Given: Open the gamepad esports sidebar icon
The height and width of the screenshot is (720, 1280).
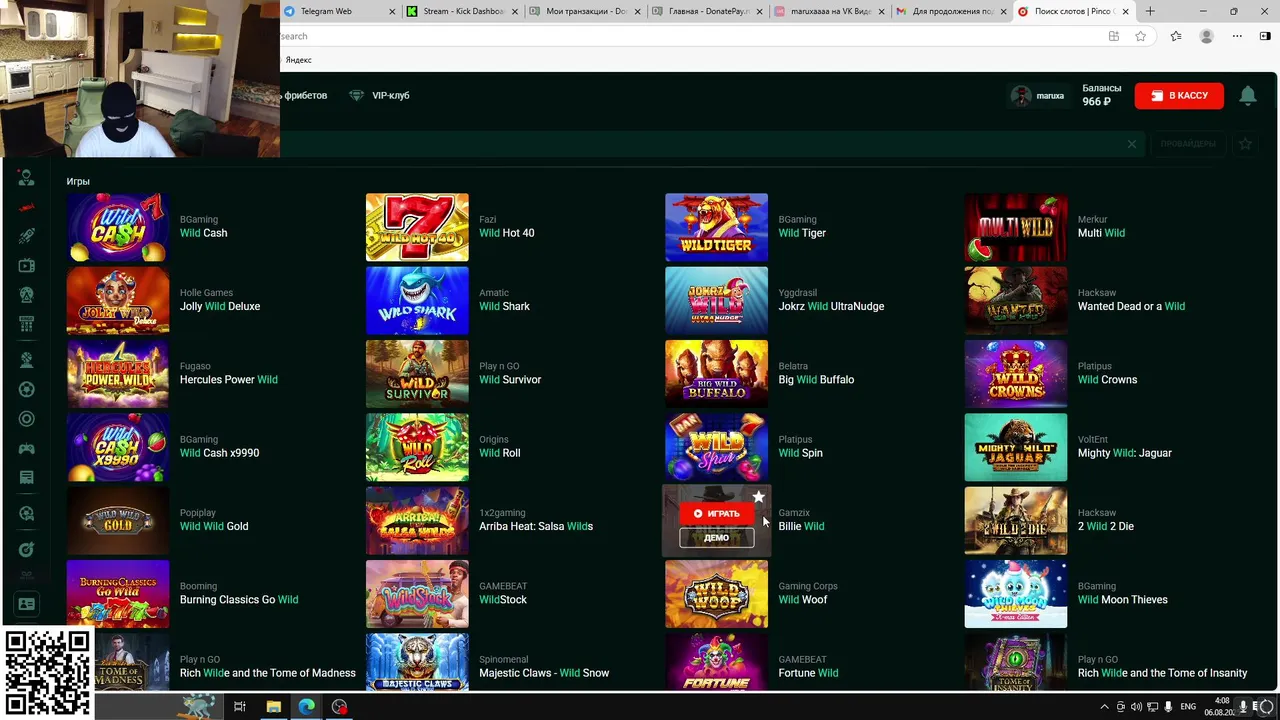Looking at the screenshot, I should (27, 449).
